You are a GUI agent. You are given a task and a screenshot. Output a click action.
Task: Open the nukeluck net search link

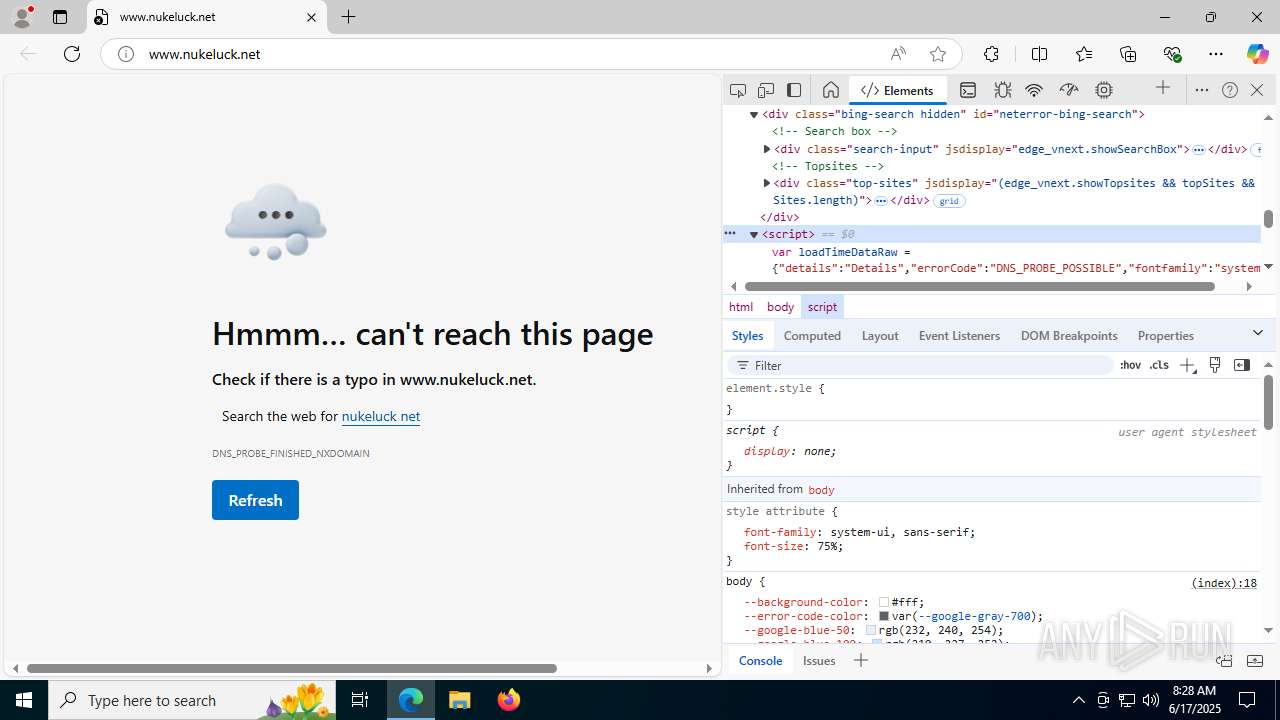[381, 416]
